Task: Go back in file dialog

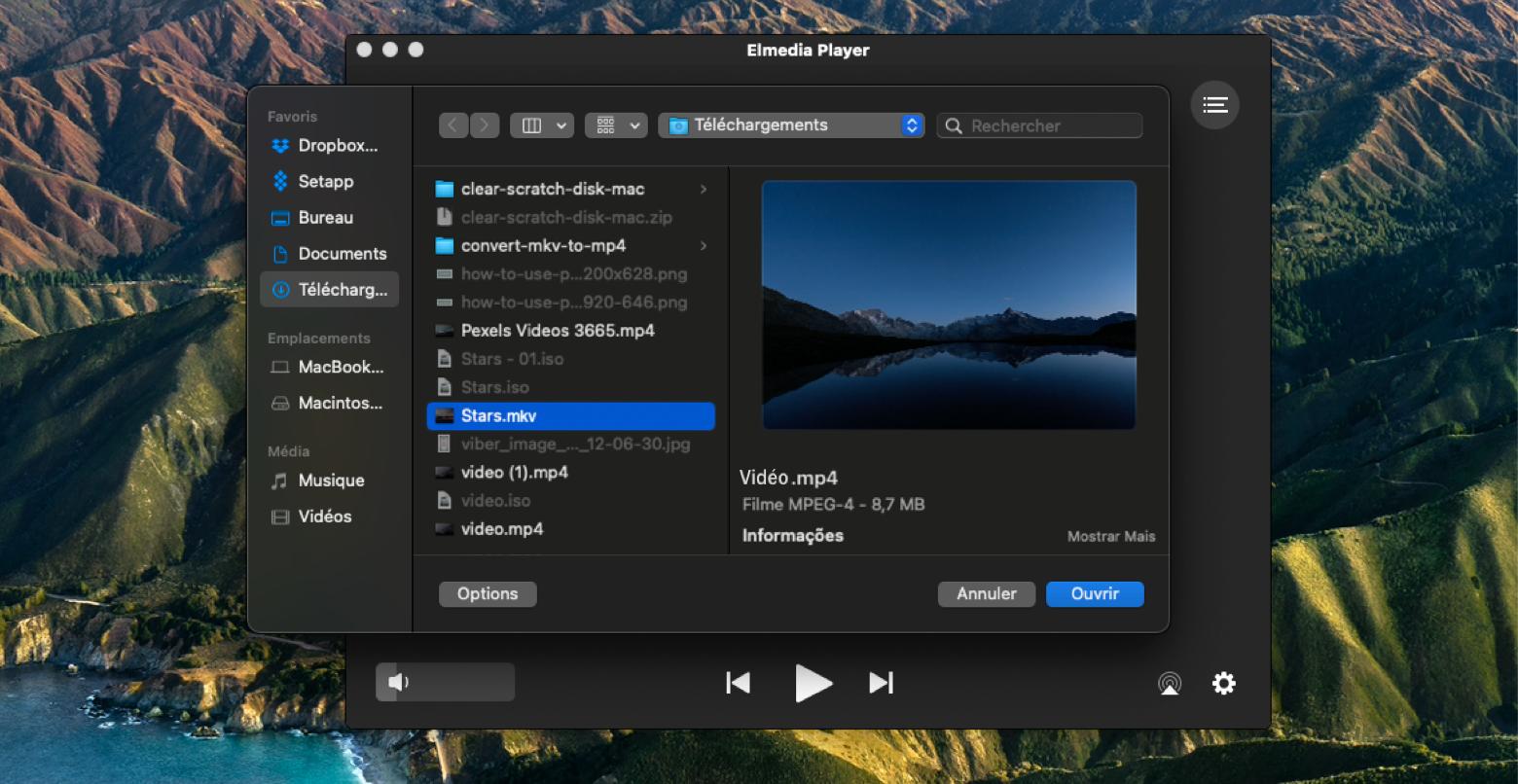Action: [x=452, y=125]
